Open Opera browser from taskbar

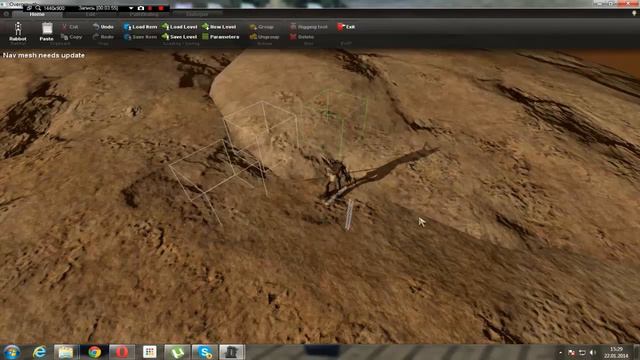point(122,352)
